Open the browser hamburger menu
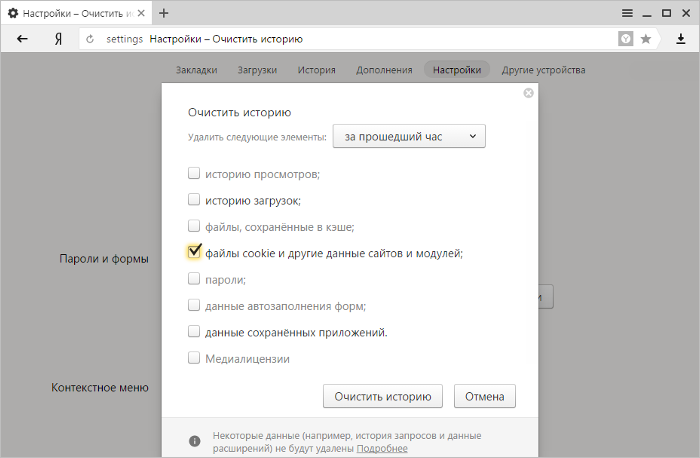This screenshot has width=700, height=458. [x=627, y=13]
